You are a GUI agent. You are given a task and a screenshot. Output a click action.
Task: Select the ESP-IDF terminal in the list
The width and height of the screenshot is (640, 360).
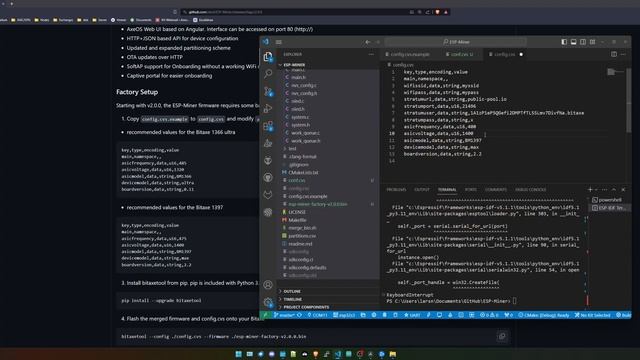[x=608, y=208]
